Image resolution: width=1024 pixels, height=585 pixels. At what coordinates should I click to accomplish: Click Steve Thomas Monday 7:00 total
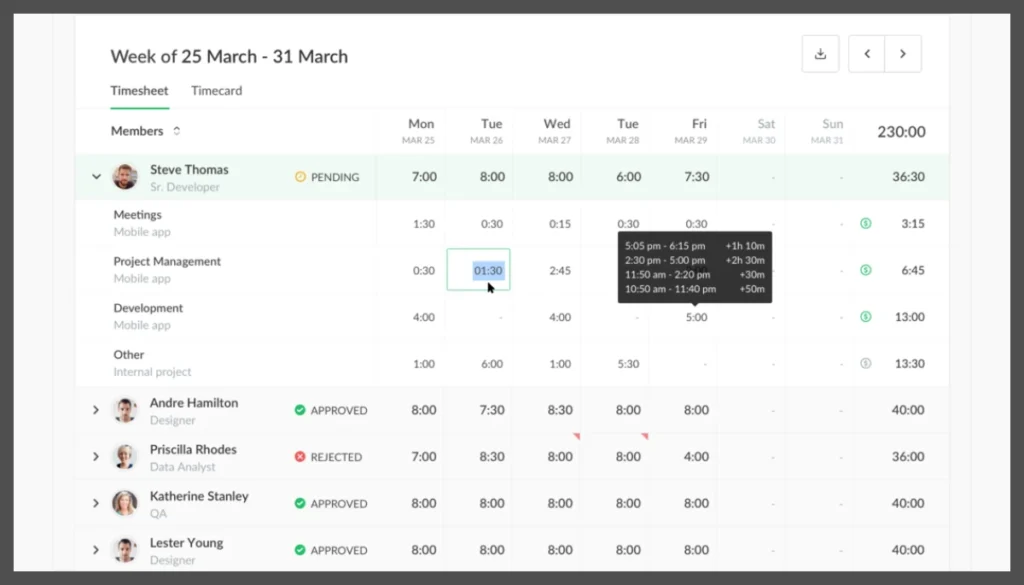tap(424, 176)
